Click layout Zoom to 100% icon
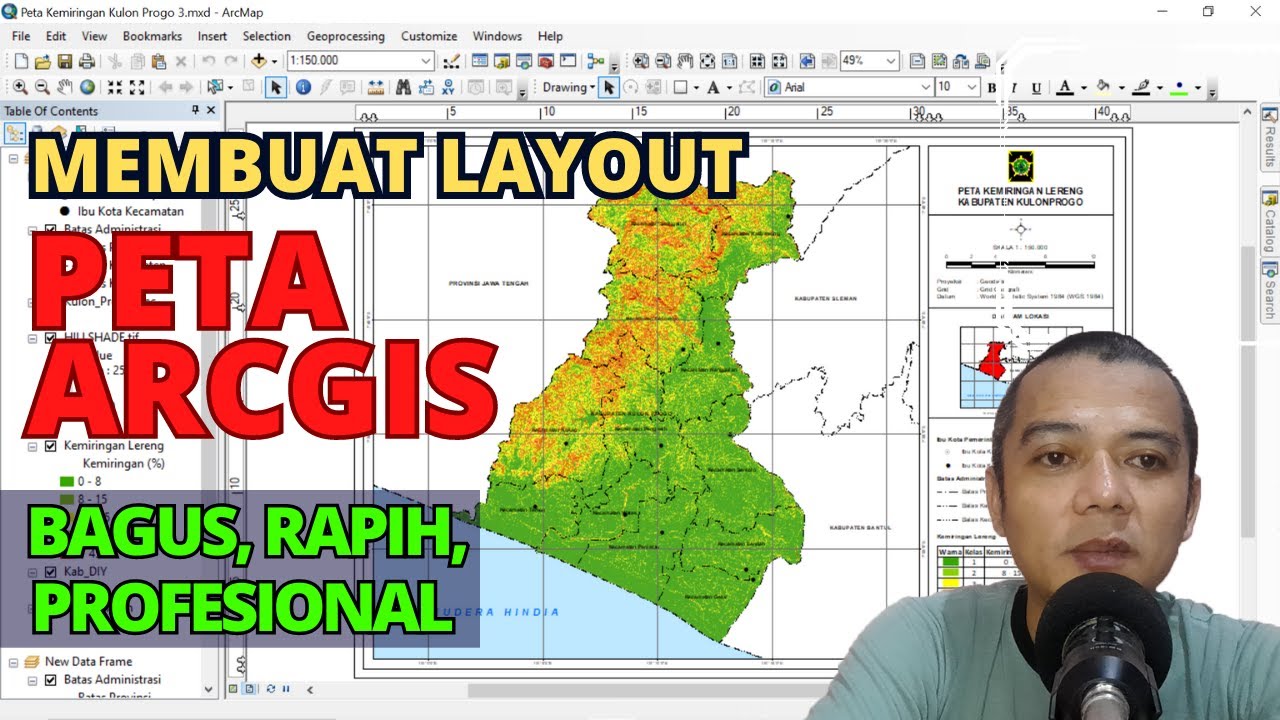This screenshot has height=720, width=1280. (x=729, y=61)
